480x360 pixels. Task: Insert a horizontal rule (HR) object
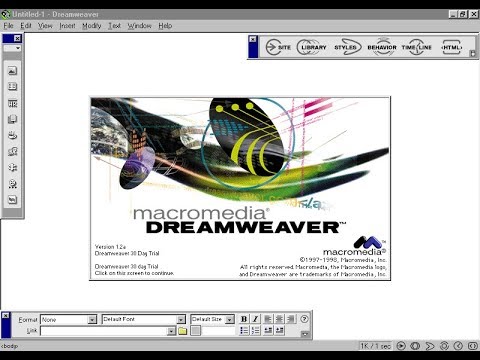(x=12, y=103)
